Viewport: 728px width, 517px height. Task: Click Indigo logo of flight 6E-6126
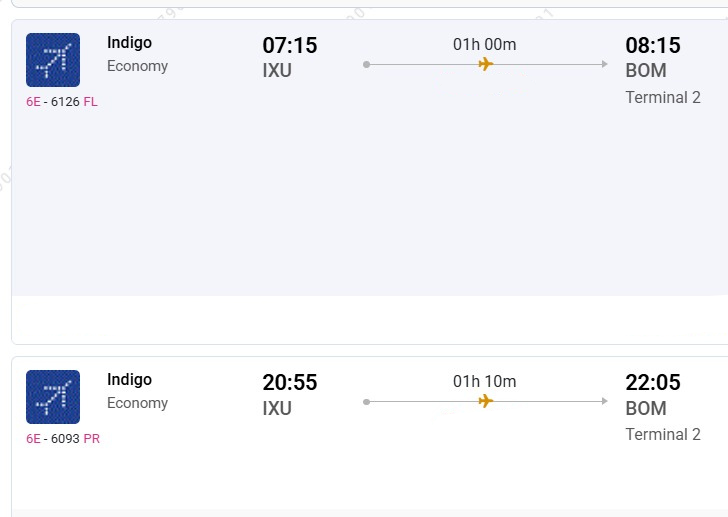(x=53, y=60)
